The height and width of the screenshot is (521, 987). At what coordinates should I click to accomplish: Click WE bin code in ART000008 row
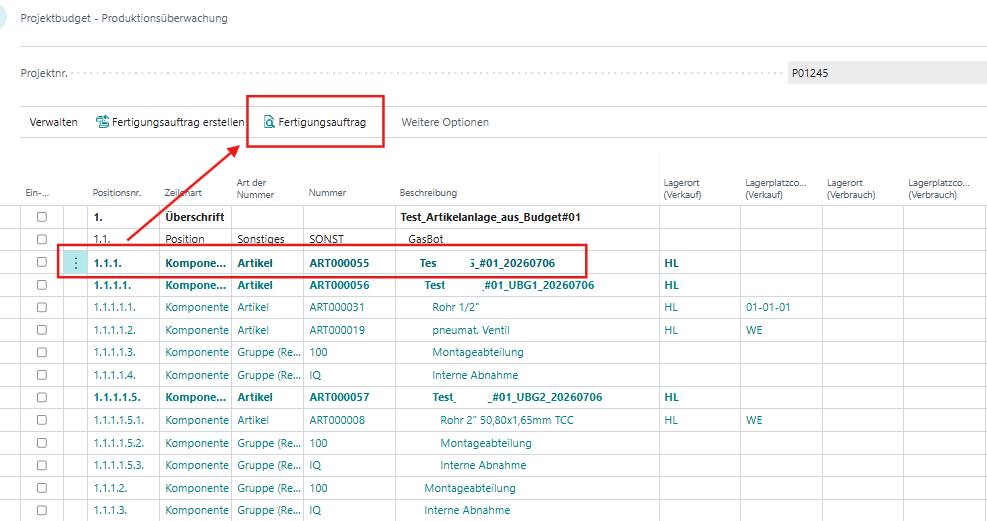754,420
